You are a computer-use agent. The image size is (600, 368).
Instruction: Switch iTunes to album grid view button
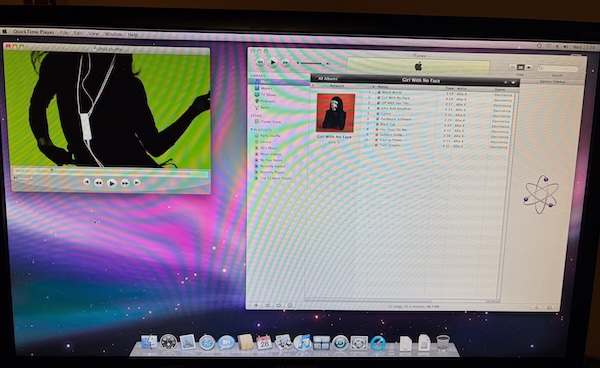click(520, 67)
